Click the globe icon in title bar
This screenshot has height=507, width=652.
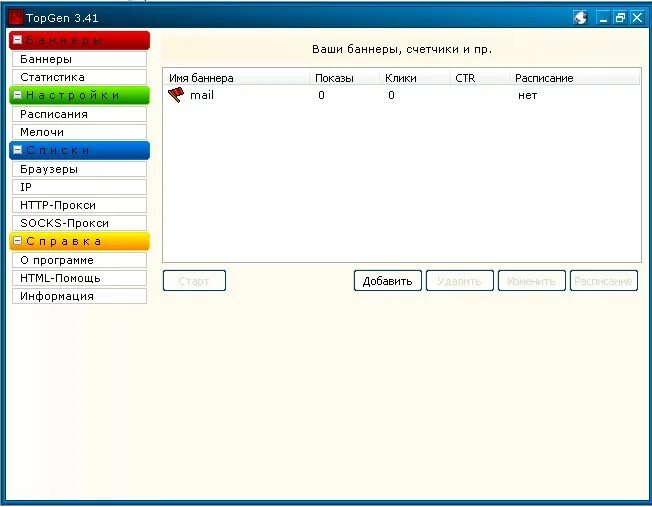pos(580,17)
